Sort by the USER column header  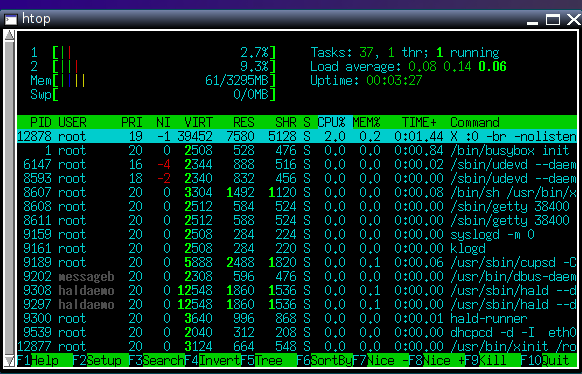click(x=72, y=122)
